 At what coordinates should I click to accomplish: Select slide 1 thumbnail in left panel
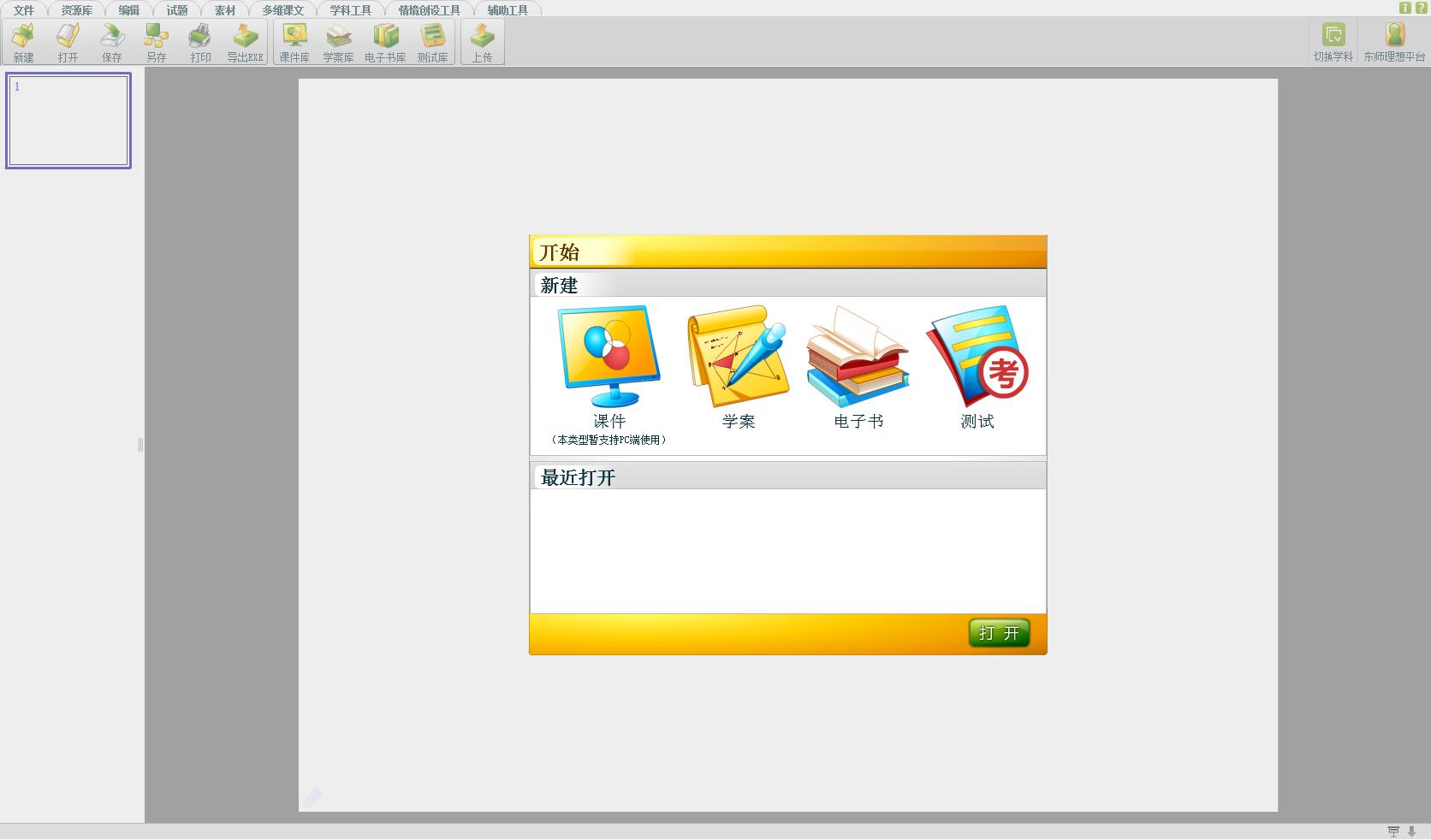[x=68, y=121]
